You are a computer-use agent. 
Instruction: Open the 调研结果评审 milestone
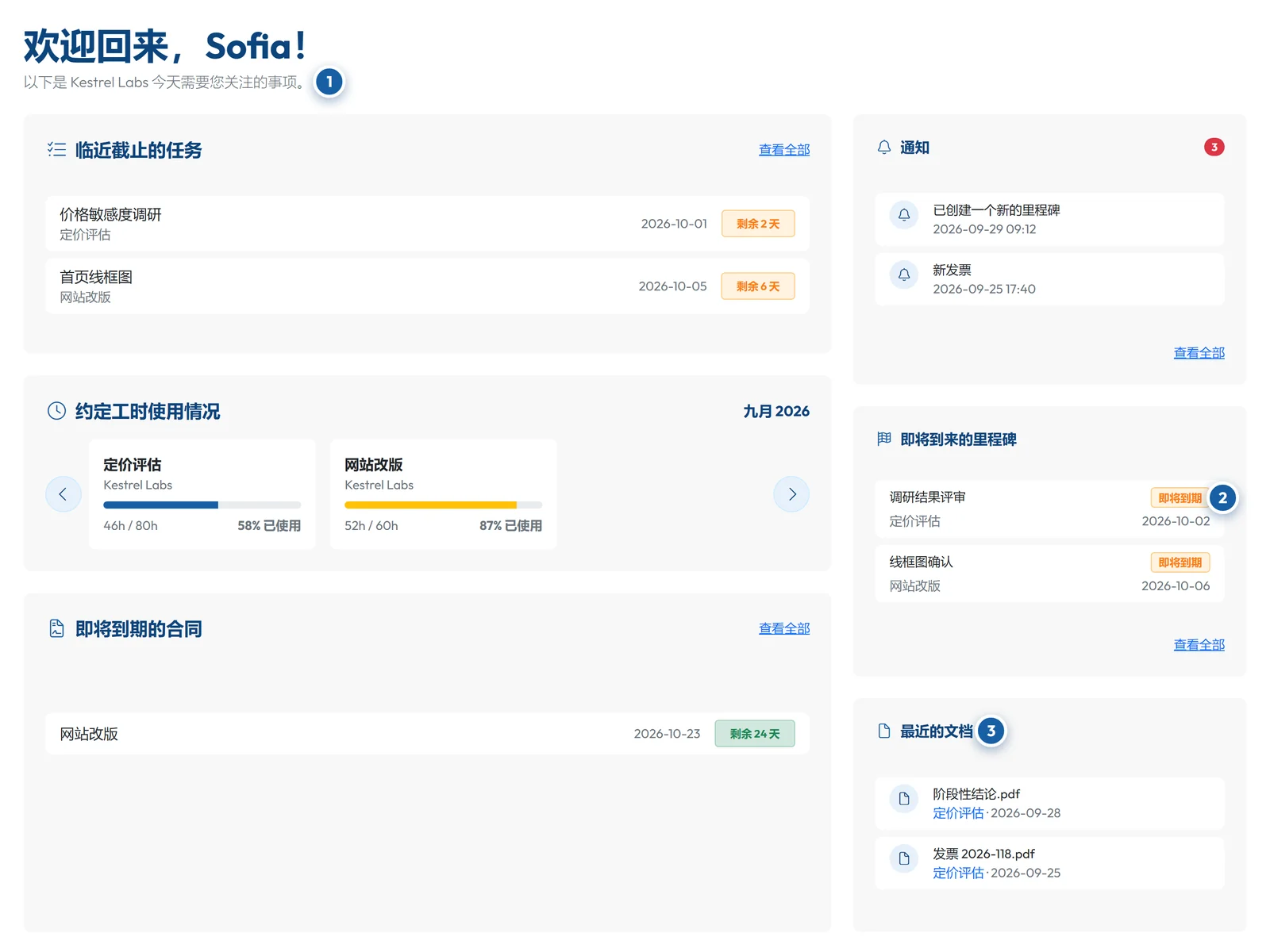pyautogui.click(x=1049, y=509)
